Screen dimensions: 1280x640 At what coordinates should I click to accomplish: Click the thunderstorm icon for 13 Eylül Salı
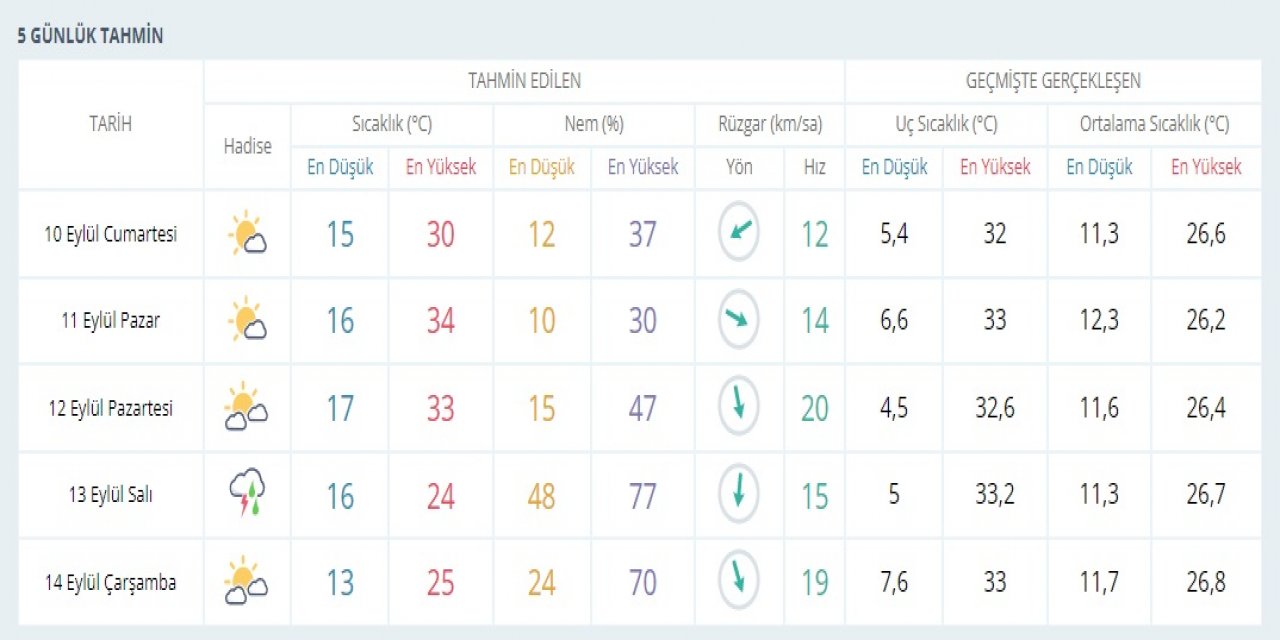[x=246, y=495]
